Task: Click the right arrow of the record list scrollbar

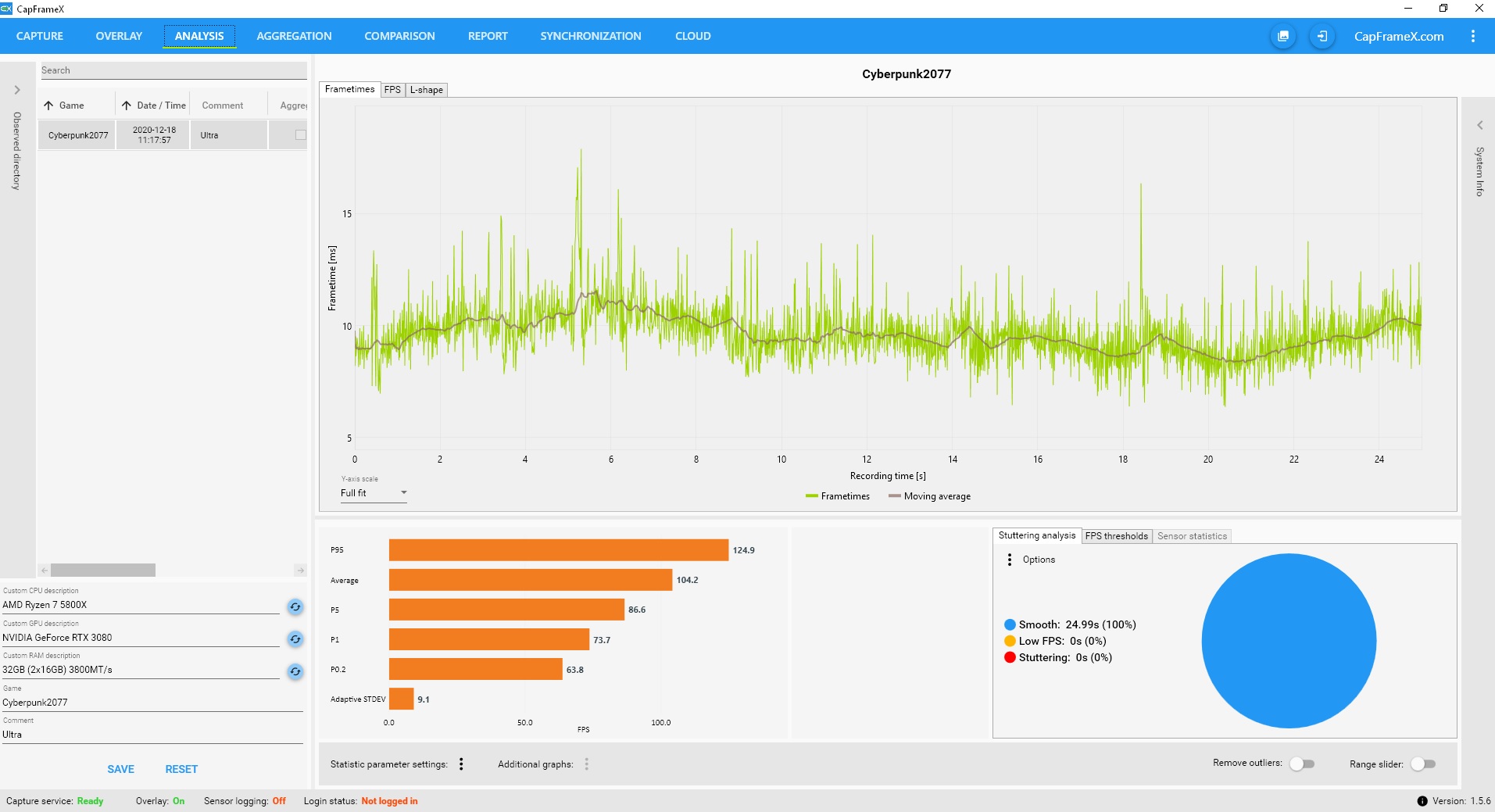Action: click(x=300, y=571)
